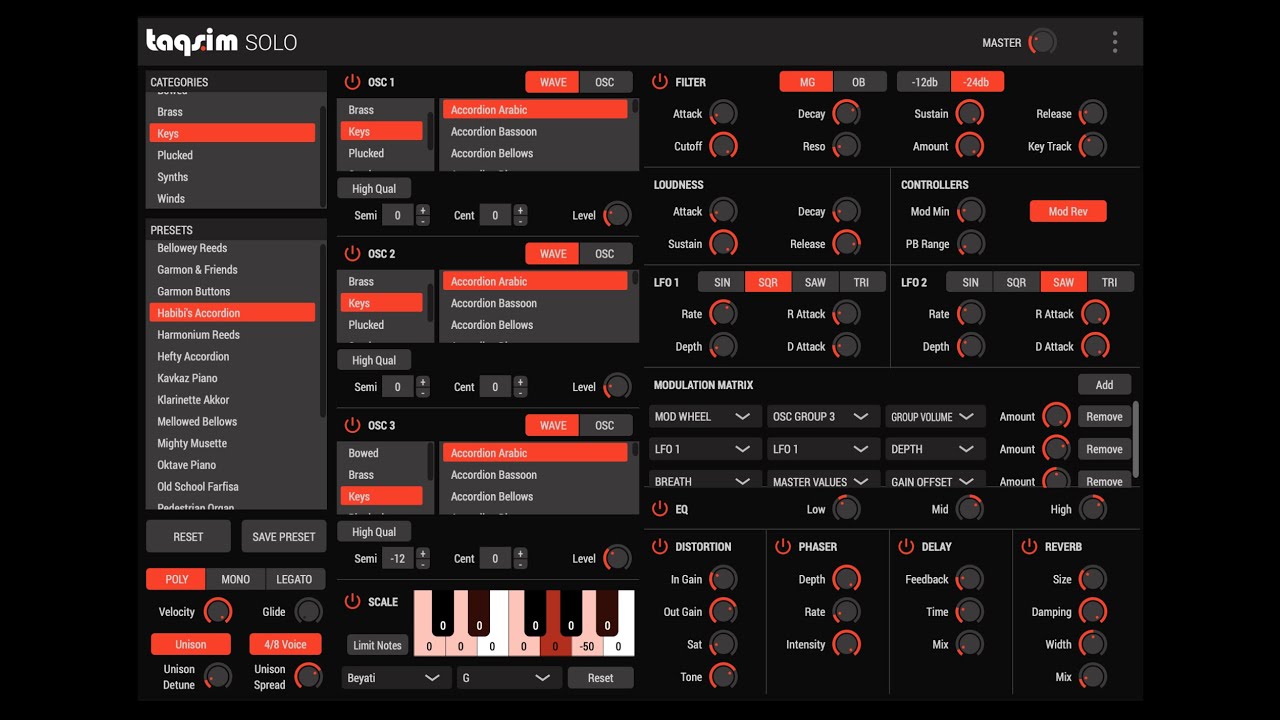Viewport: 1280px width, 720px height.
Task: Toggle the Limit Notes button
Action: pos(377,645)
